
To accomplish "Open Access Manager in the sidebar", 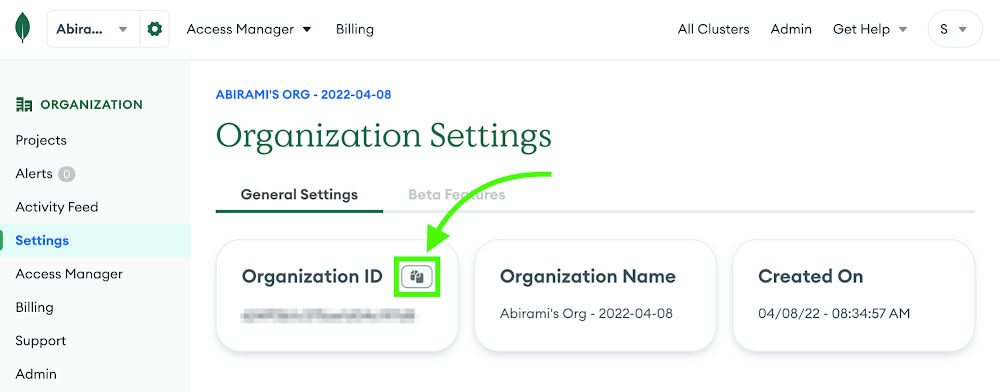I will tap(69, 274).
